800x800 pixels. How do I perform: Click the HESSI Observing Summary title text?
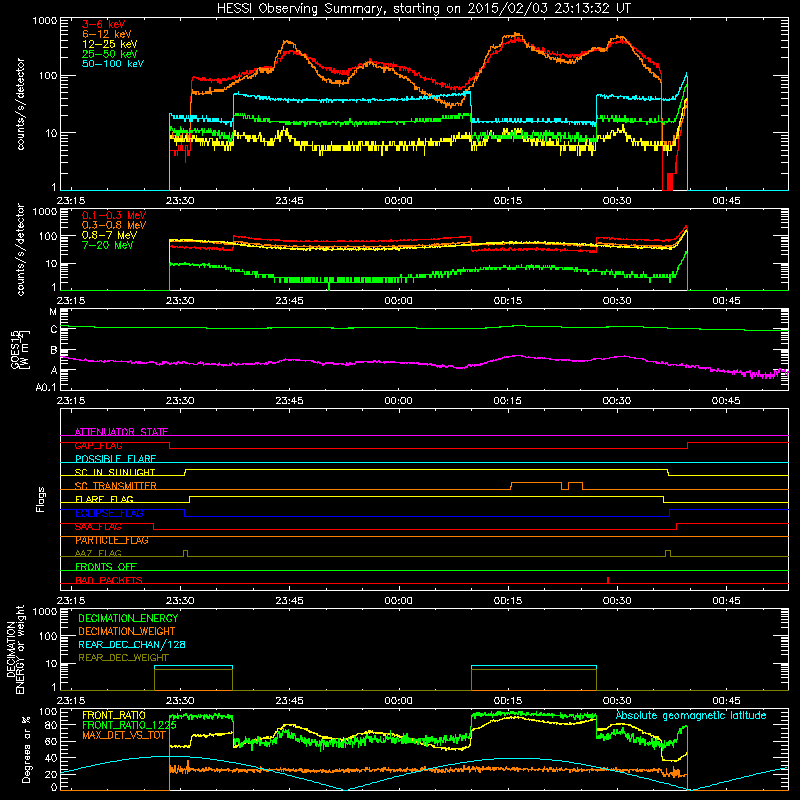coord(424,8)
